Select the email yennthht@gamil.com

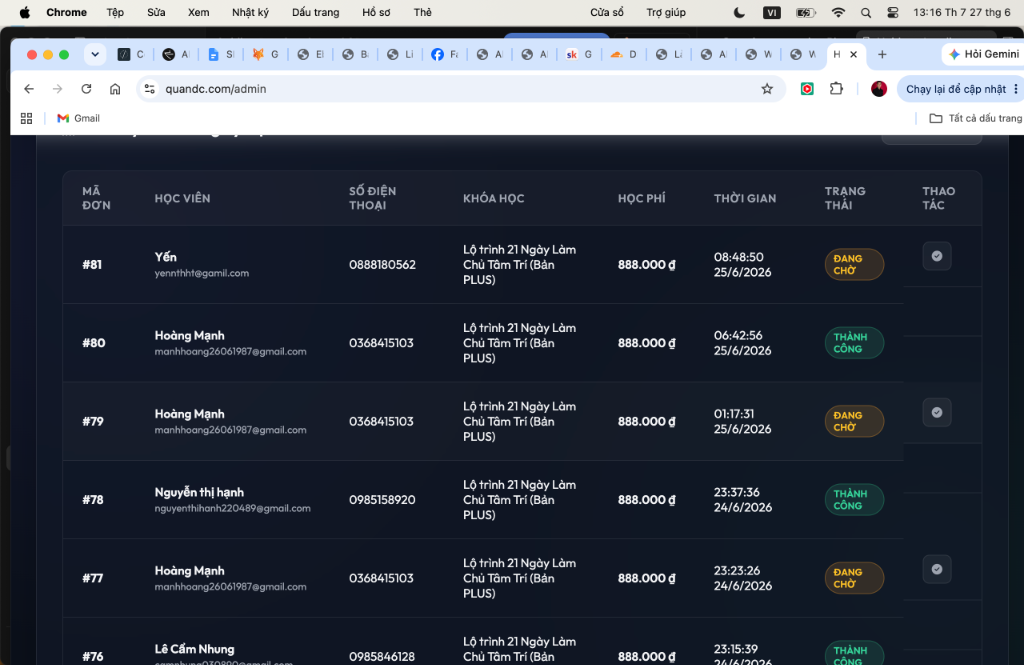pos(202,273)
